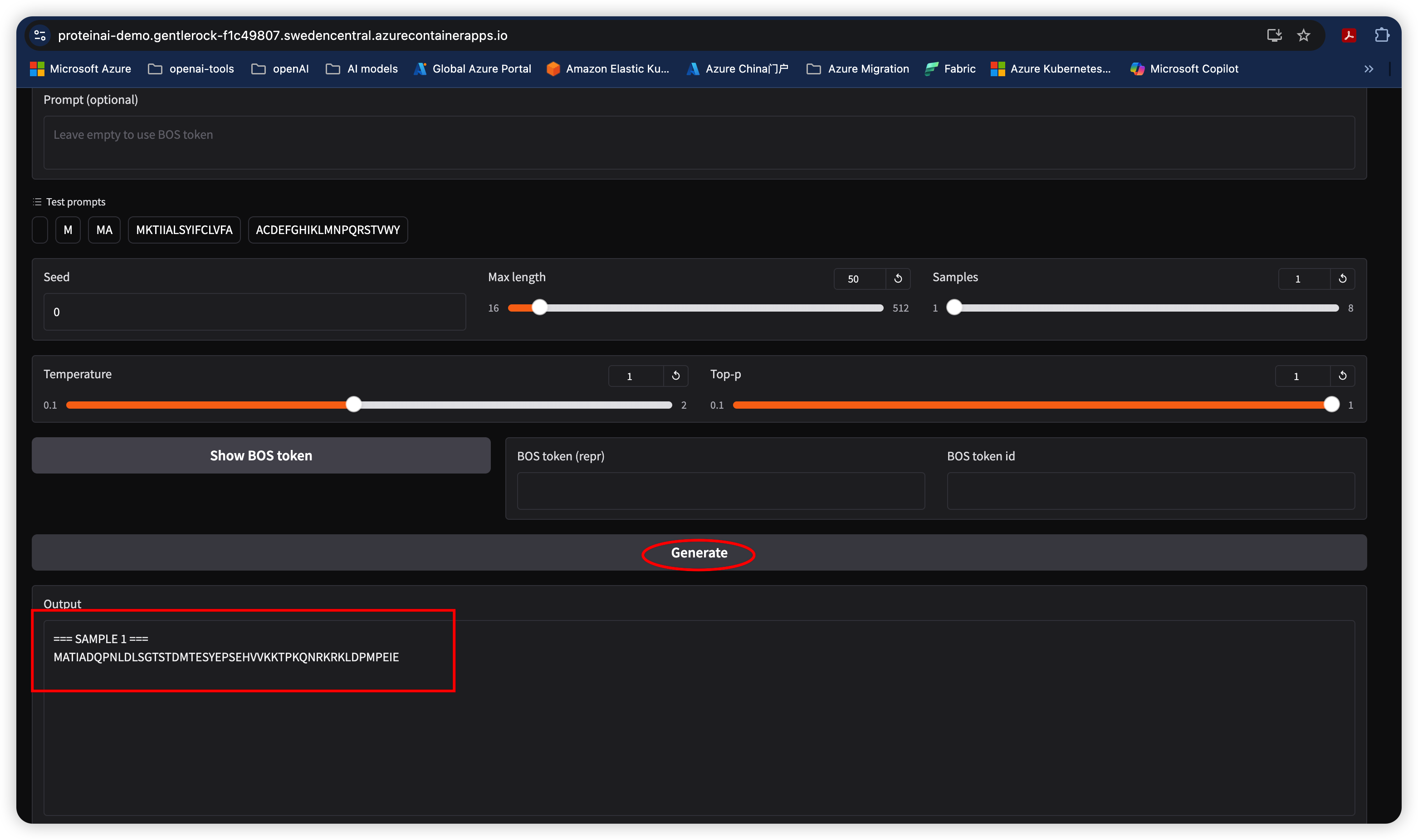Click the Top-p slider handle
This screenshot has width=1418, height=840.
pyautogui.click(x=1331, y=404)
